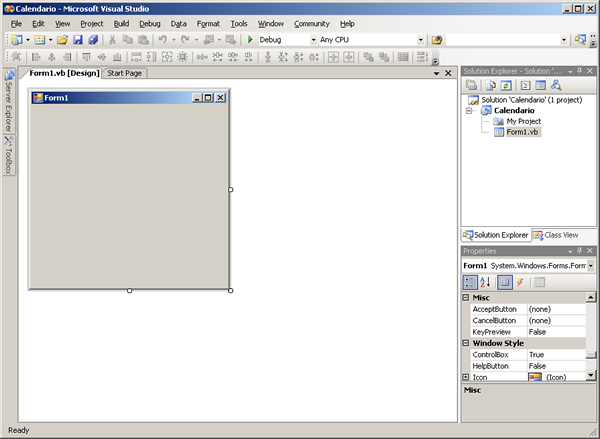Click the Bring to Front icon
This screenshot has width=600, height=439.
[x=368, y=57]
